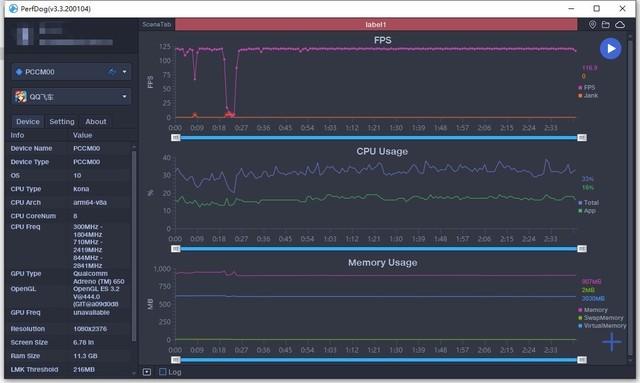The height and width of the screenshot is (383, 640).
Task: Click the panel icon left of Log
Action: (x=147, y=372)
